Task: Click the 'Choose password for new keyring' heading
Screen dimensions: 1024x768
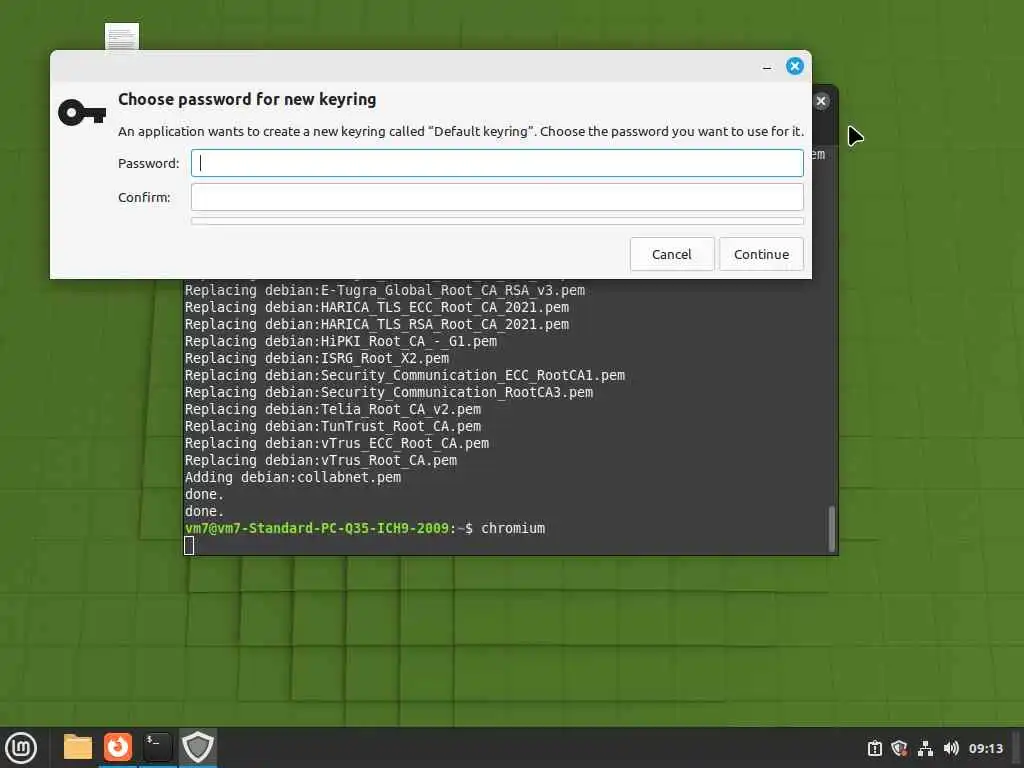Action: [247, 99]
